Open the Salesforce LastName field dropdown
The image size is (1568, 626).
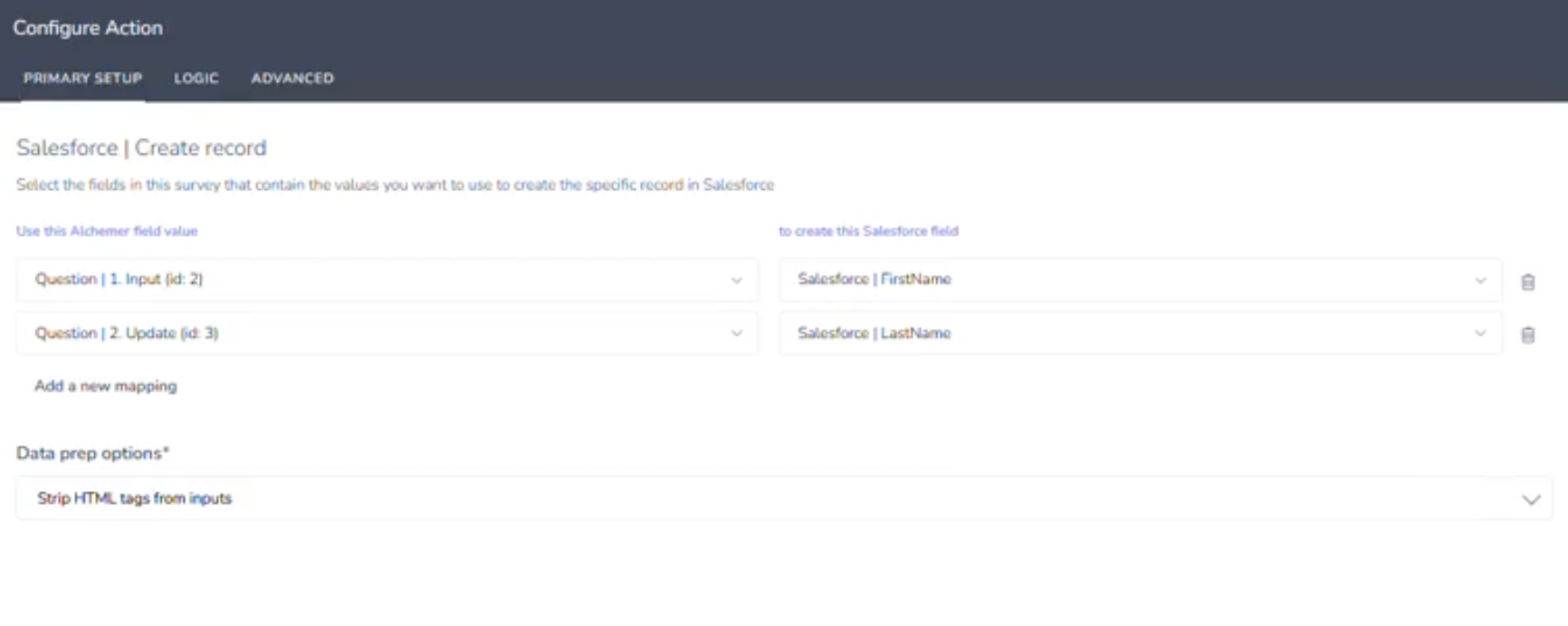click(x=1141, y=333)
